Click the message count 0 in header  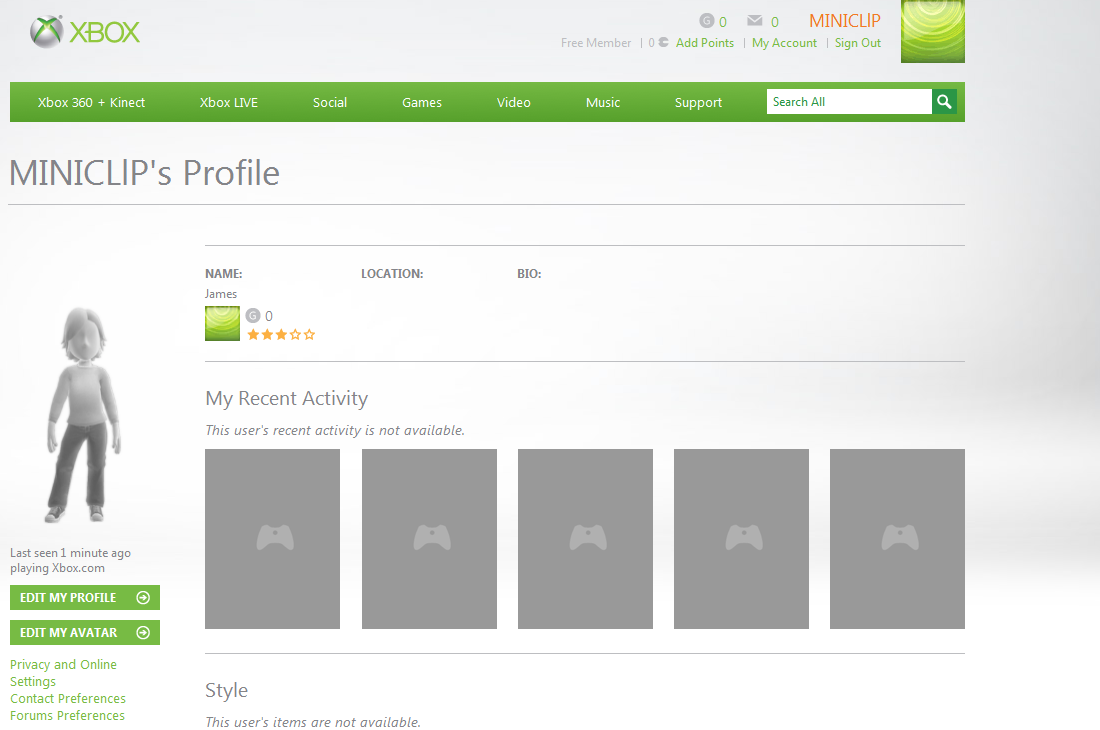[x=774, y=22]
